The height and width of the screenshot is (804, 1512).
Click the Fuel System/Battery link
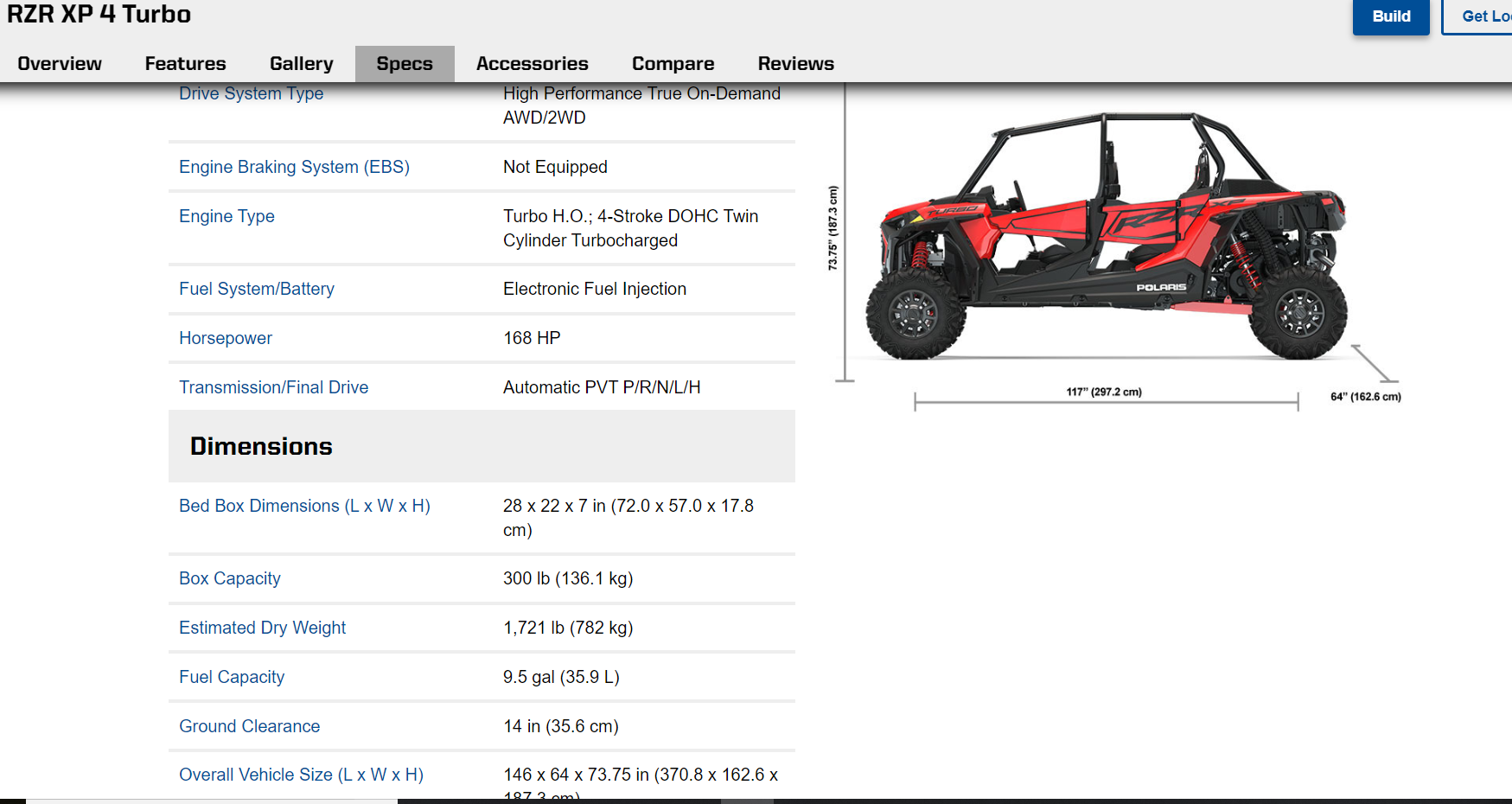[257, 289]
